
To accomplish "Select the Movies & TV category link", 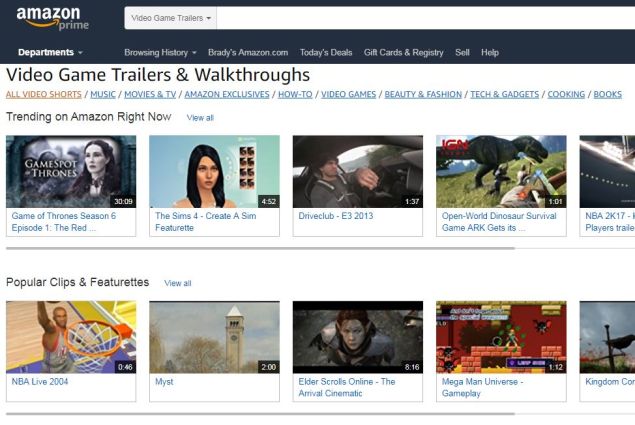I will click(x=150, y=94).
